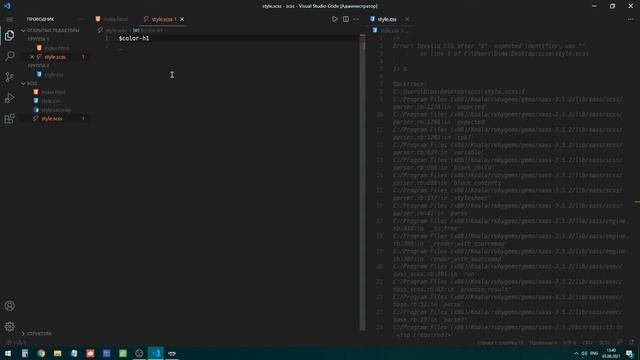640x360 pixels.
Task: Click the line and column status bar item
Action: point(500,342)
